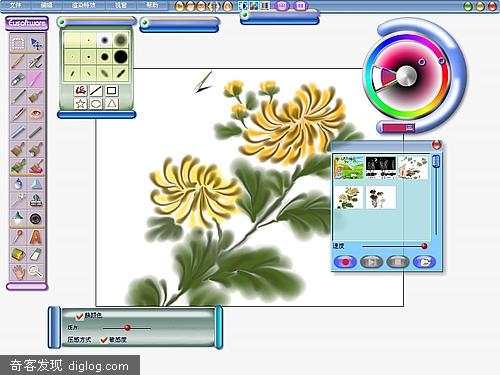Select the letter A text tool
This screenshot has height=375, width=500.
coord(36,237)
